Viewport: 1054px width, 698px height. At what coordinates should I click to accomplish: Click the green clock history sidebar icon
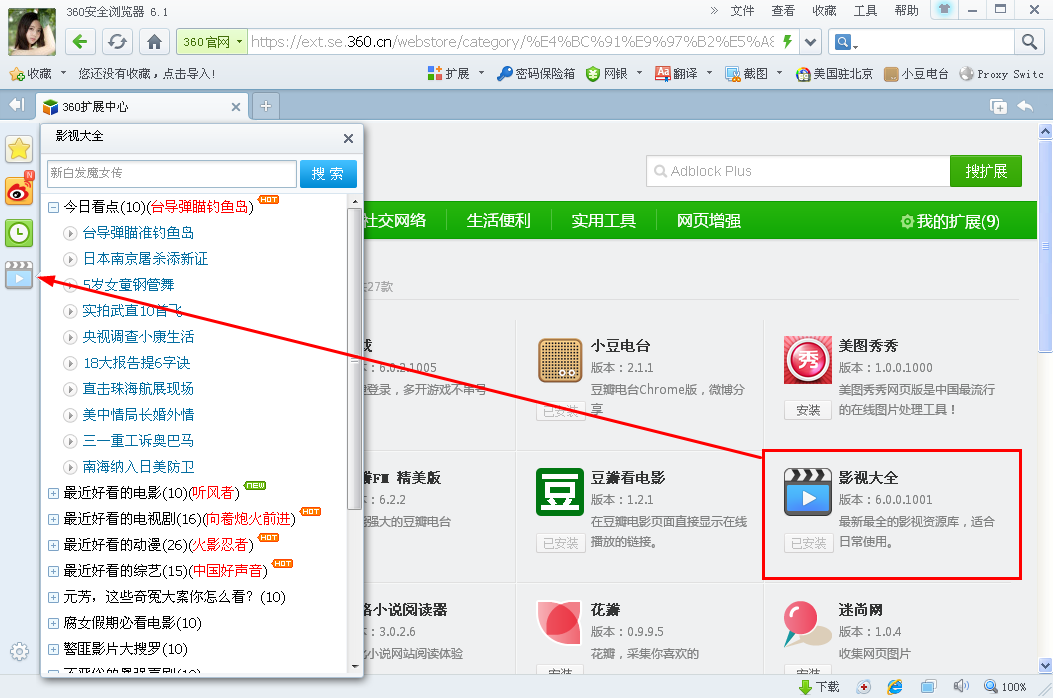pos(19,233)
